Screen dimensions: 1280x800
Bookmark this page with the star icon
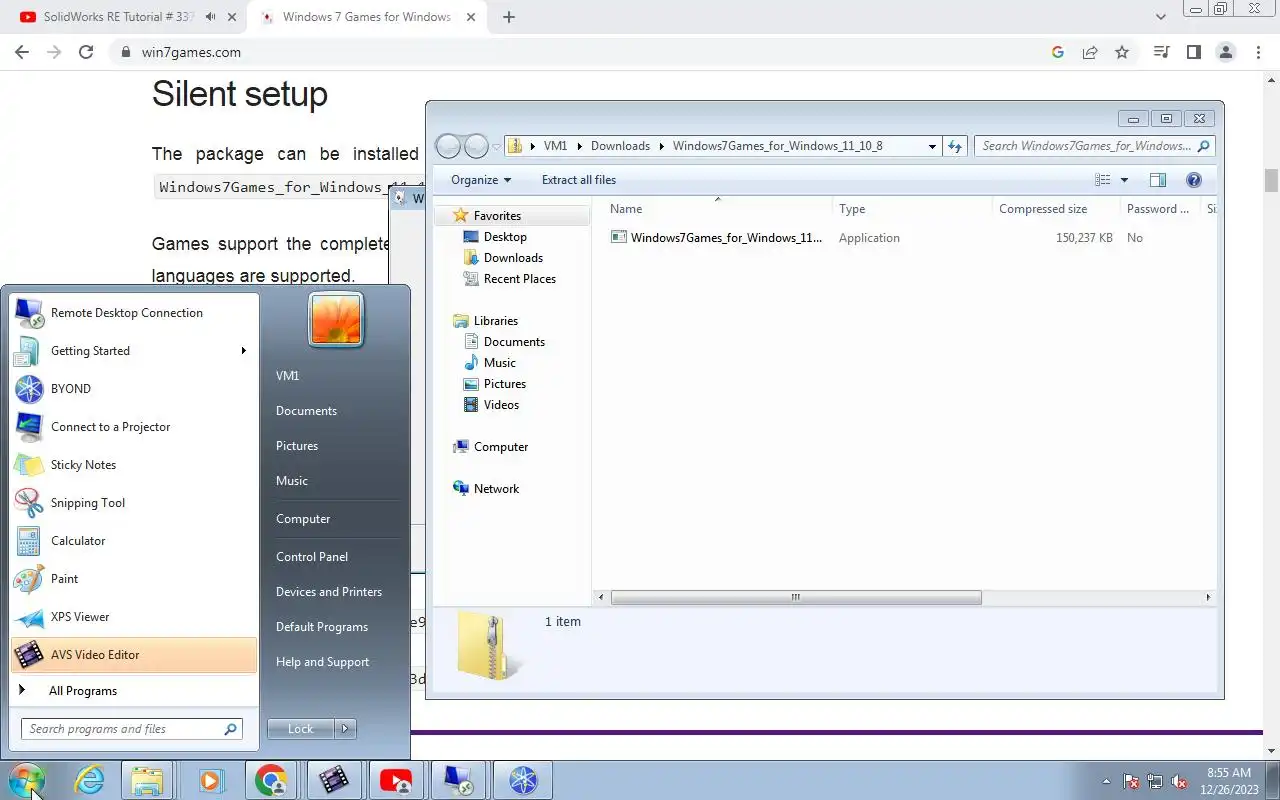(x=1122, y=52)
